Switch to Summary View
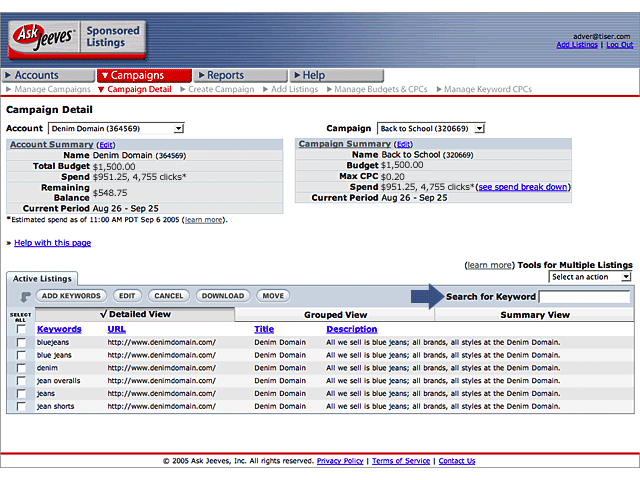Viewport: 640px width, 480px height. (534, 315)
